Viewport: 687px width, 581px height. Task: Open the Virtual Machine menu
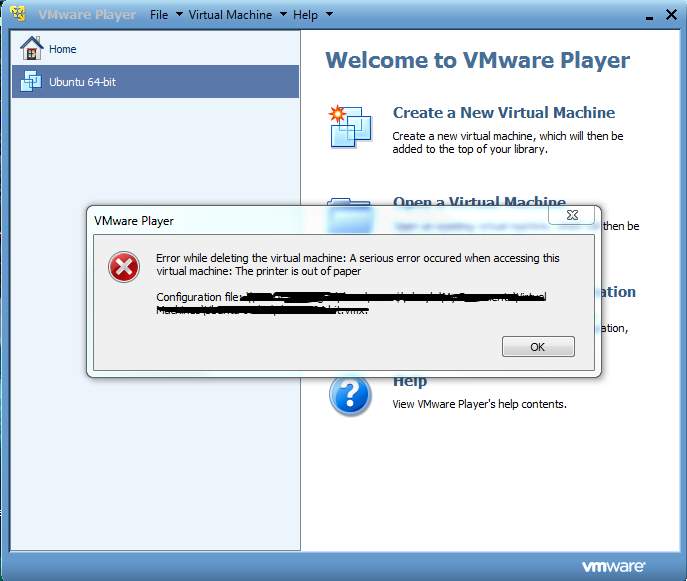230,15
